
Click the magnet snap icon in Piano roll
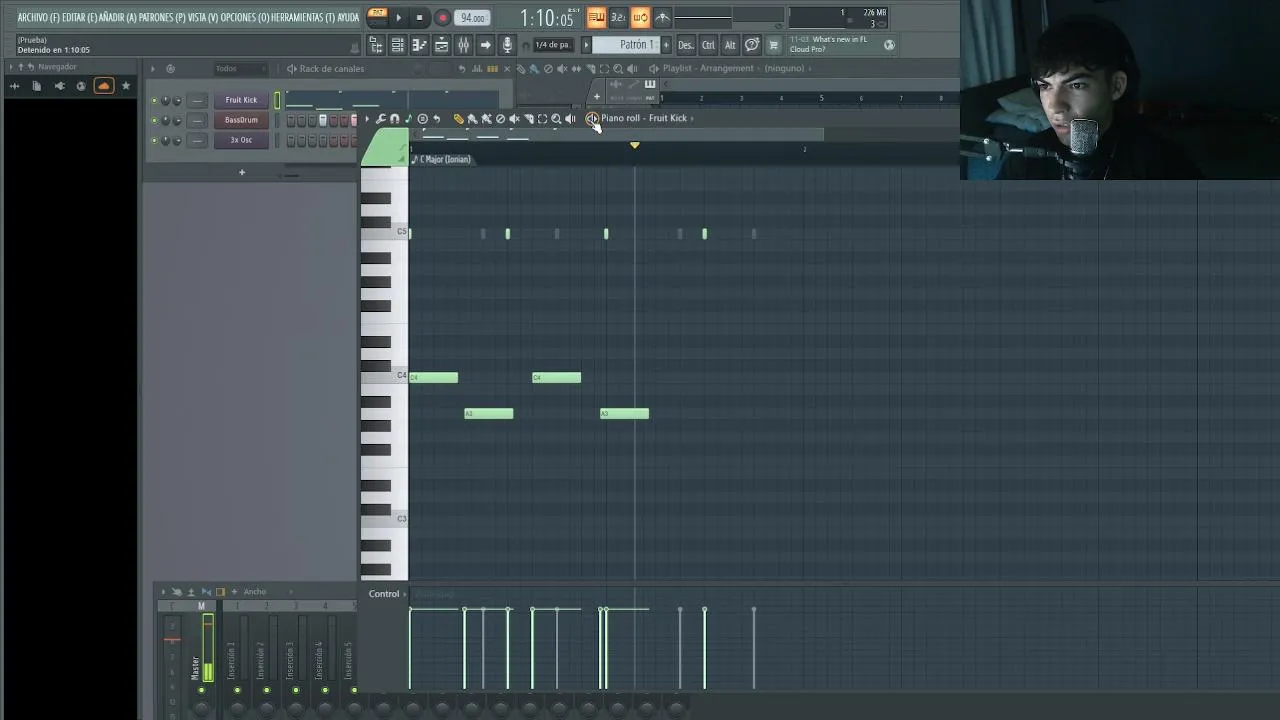tap(394, 118)
